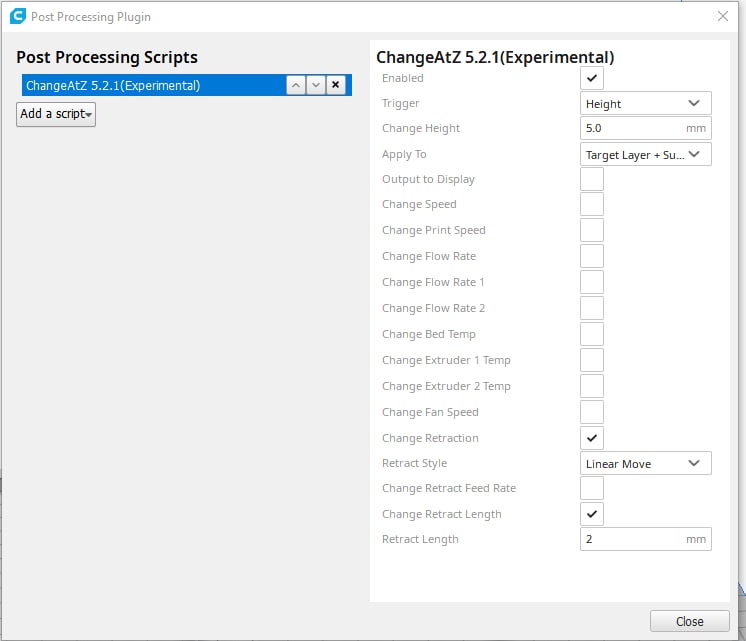Image resolution: width=746 pixels, height=641 pixels.
Task: Check the Change Extruder 2 Temp box
Action: pos(591,386)
